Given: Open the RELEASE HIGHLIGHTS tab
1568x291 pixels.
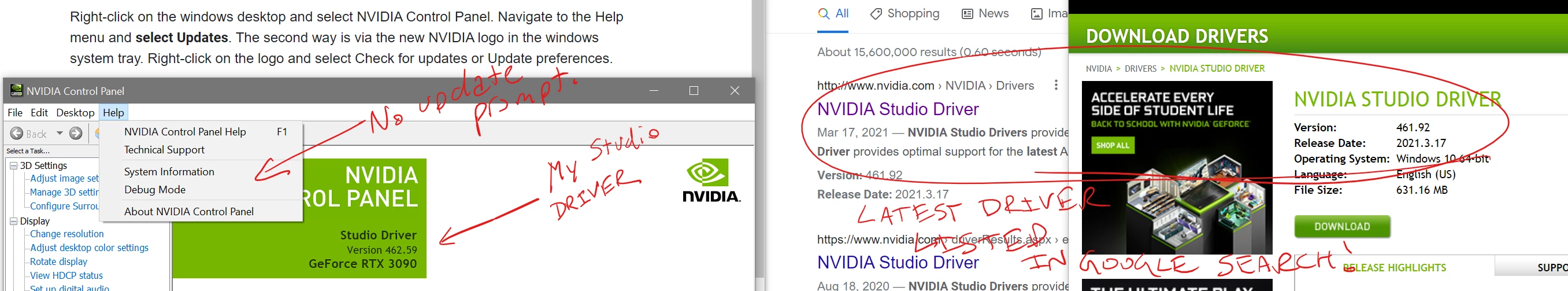Looking at the screenshot, I should [1395, 268].
